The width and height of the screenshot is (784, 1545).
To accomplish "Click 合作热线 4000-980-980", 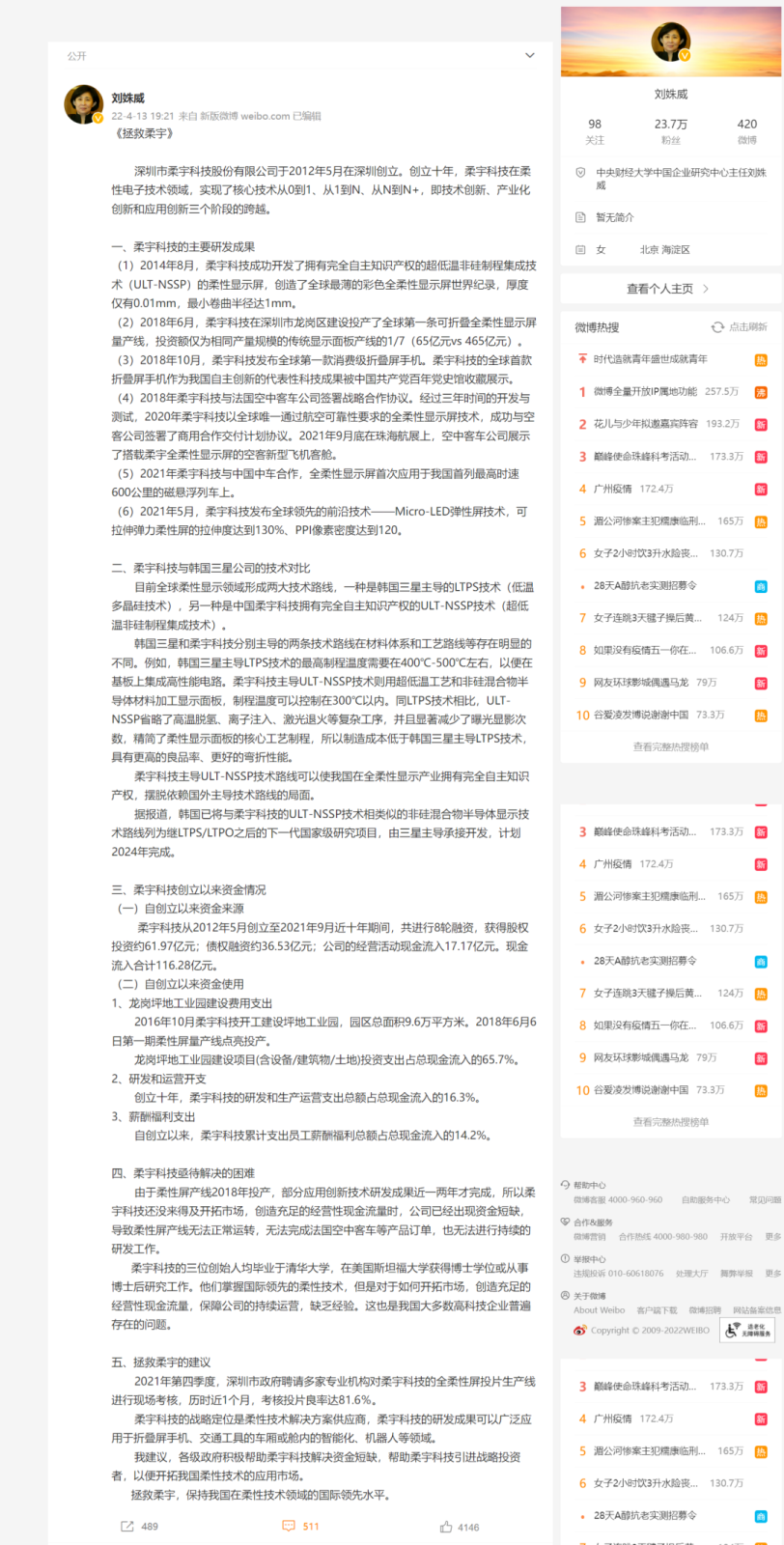I will (663, 1237).
